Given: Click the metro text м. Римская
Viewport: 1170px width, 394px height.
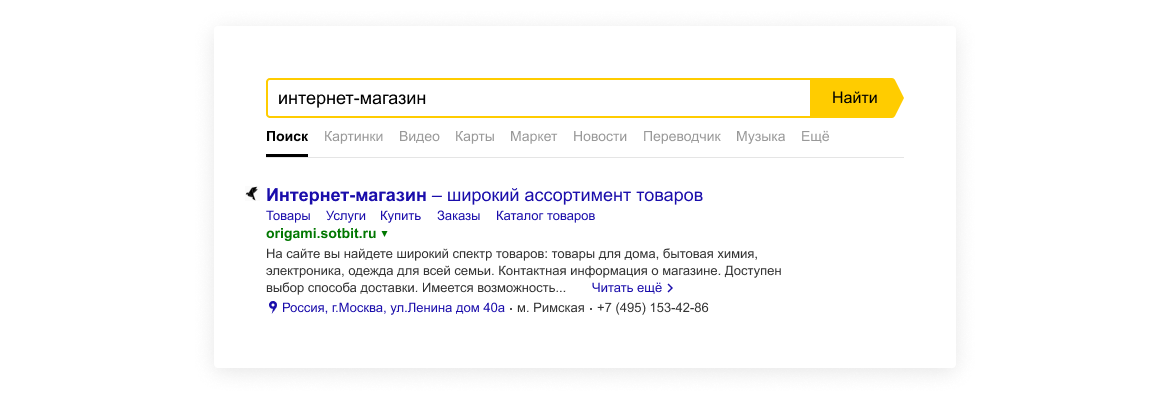Looking at the screenshot, I should pos(550,307).
